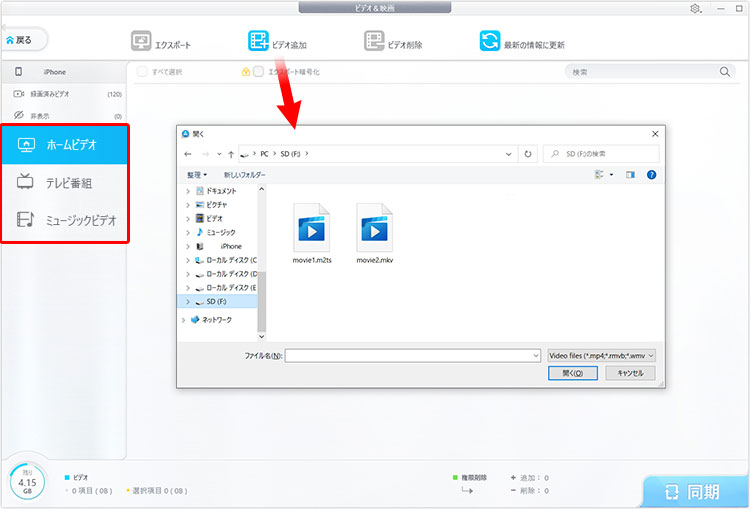The width and height of the screenshot is (750, 509).
Task: Click the 4.15 GB remaining storage ring
Action: [x=27, y=482]
